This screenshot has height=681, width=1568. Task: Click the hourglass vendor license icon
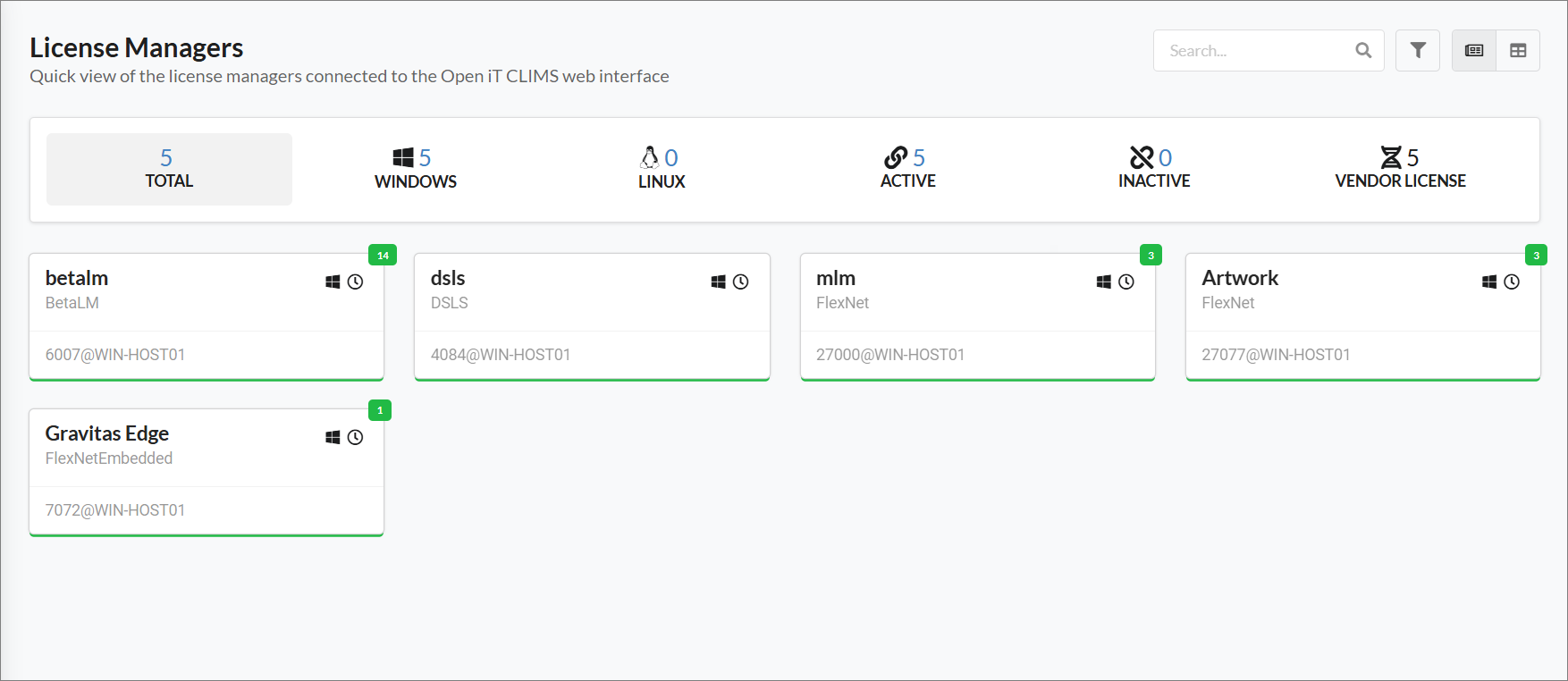pyautogui.click(x=1391, y=157)
